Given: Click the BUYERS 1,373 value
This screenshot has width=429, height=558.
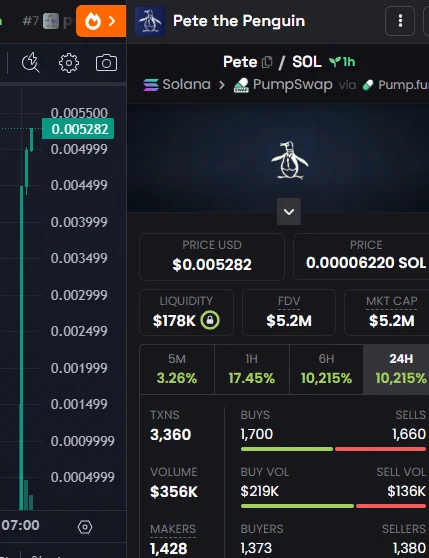Looking at the screenshot, I should (256, 548).
